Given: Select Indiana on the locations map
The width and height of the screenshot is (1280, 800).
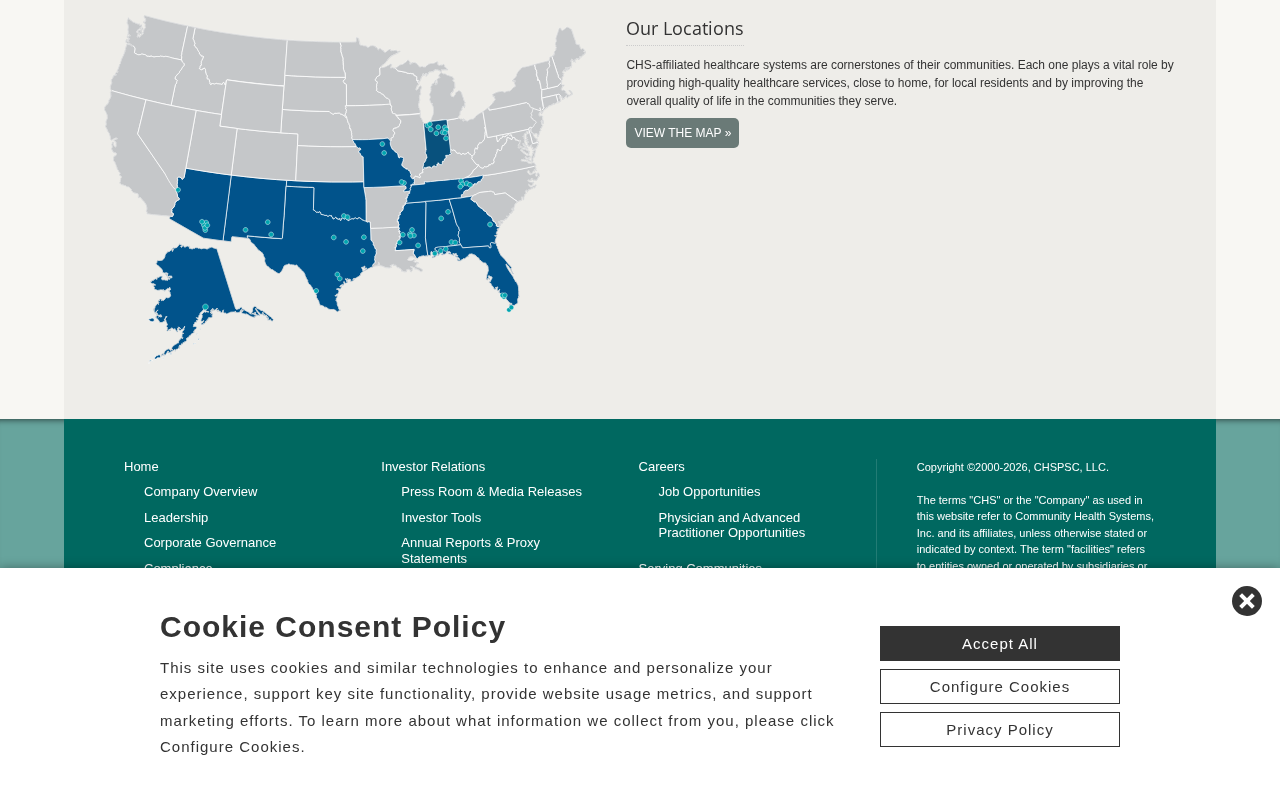Looking at the screenshot, I should tap(436, 145).
